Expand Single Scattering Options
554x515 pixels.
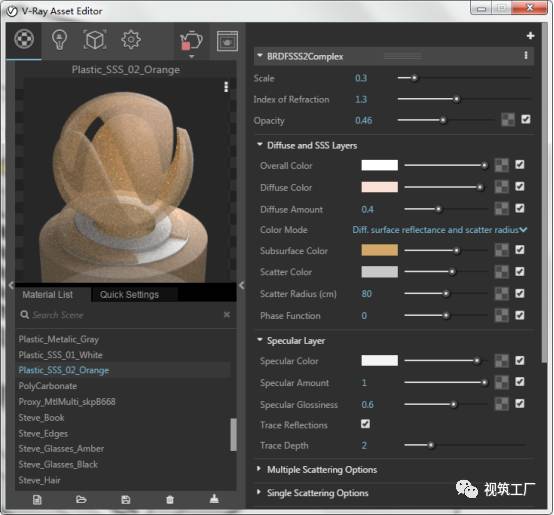[x=259, y=492]
